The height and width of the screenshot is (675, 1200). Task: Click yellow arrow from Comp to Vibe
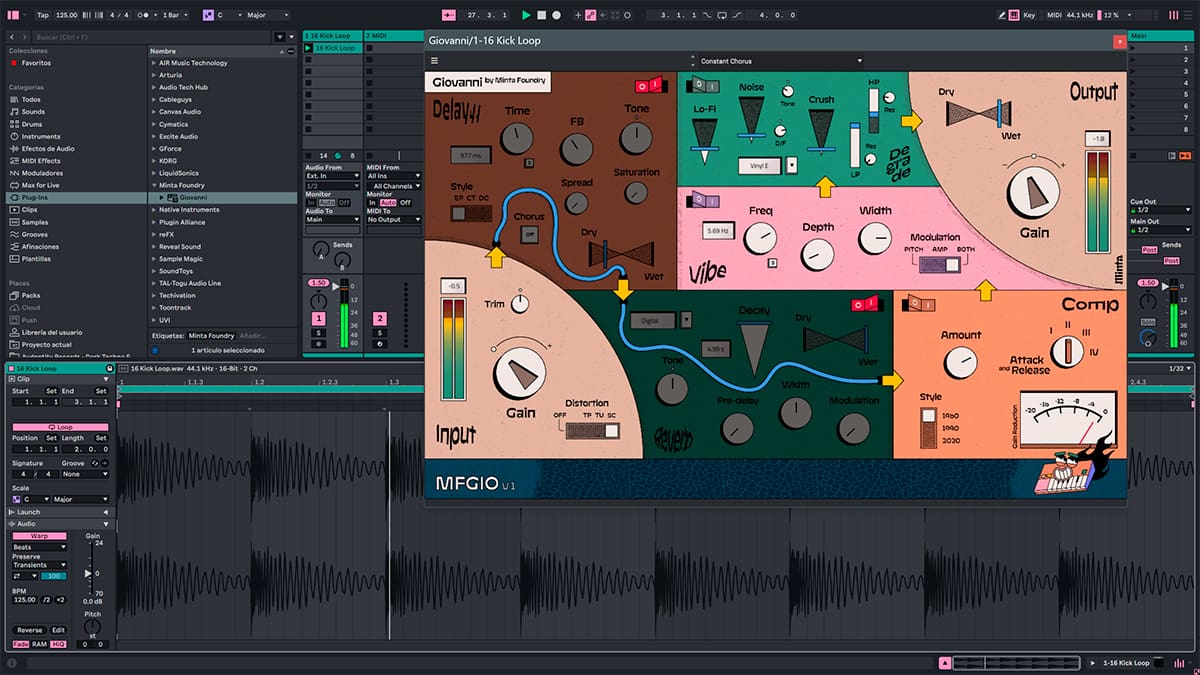click(986, 290)
